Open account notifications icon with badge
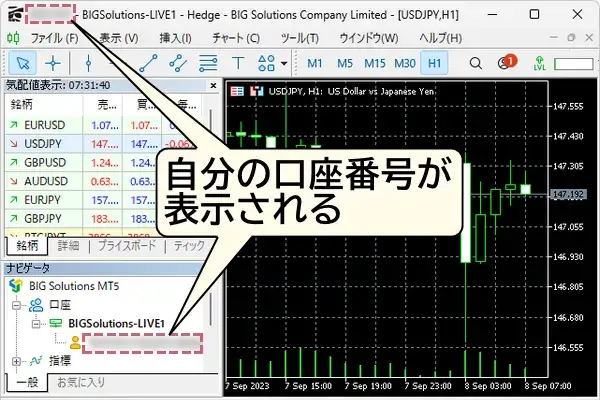This screenshot has height=400, width=600. pos(506,62)
